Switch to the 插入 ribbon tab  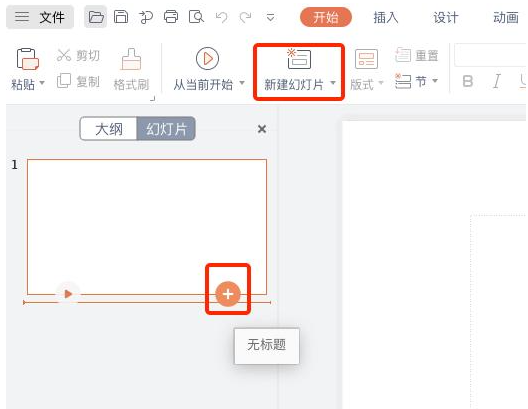[386, 17]
